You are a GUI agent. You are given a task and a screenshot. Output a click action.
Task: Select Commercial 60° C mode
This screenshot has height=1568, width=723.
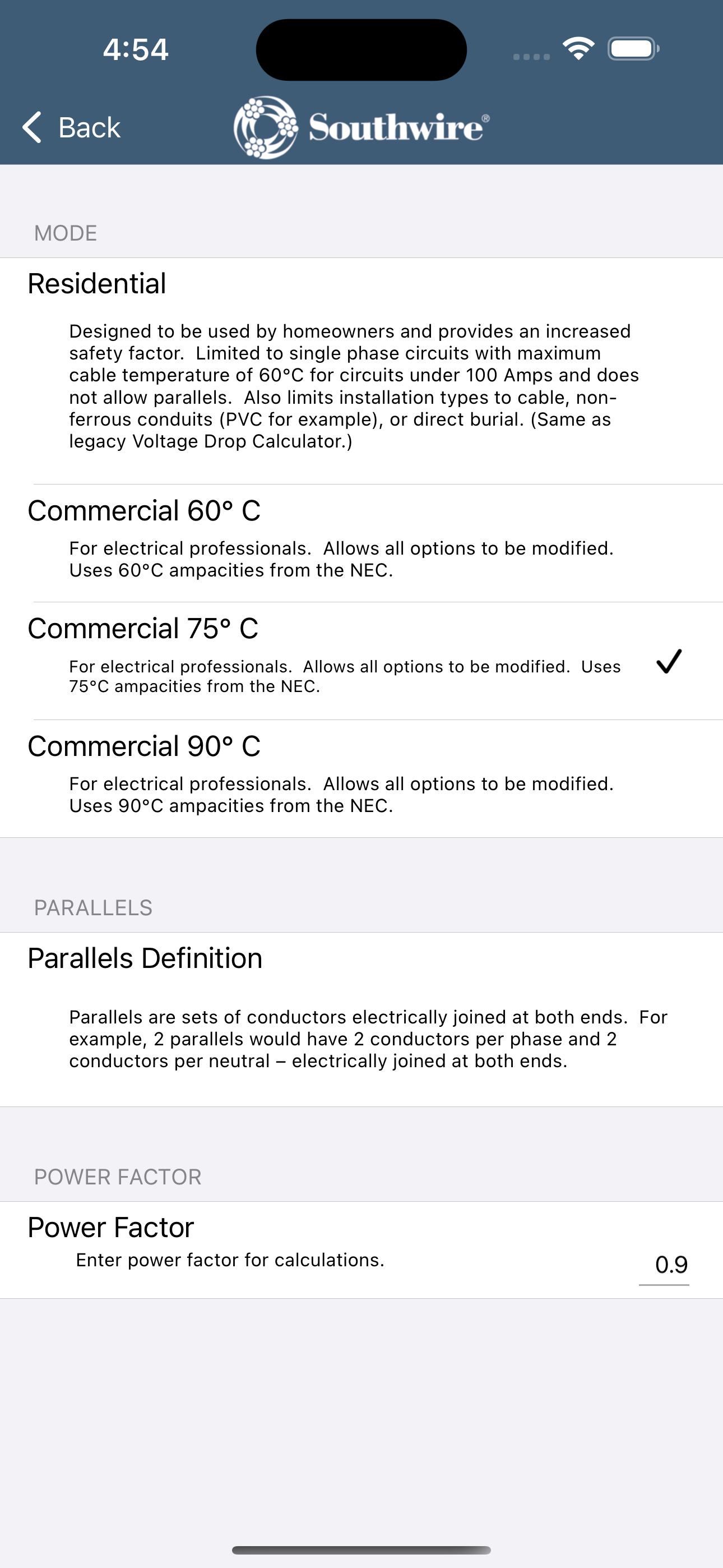click(361, 543)
